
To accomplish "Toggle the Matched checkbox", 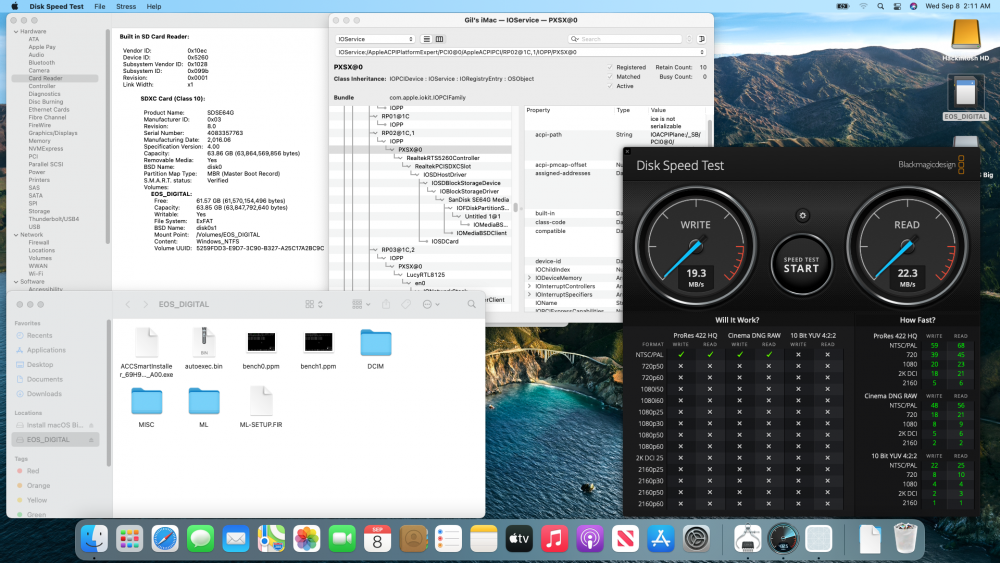I will pyautogui.click(x=610, y=77).
